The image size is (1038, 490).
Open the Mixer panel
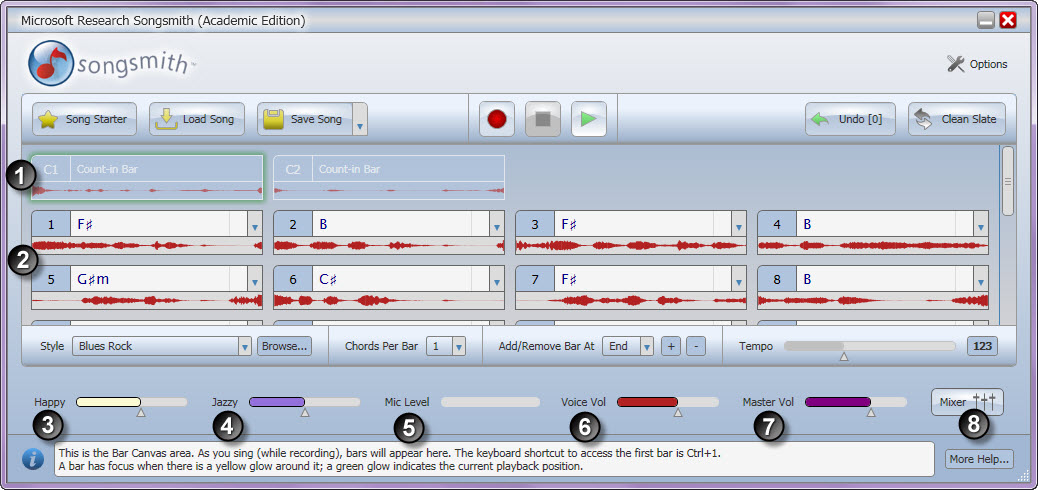(967, 401)
